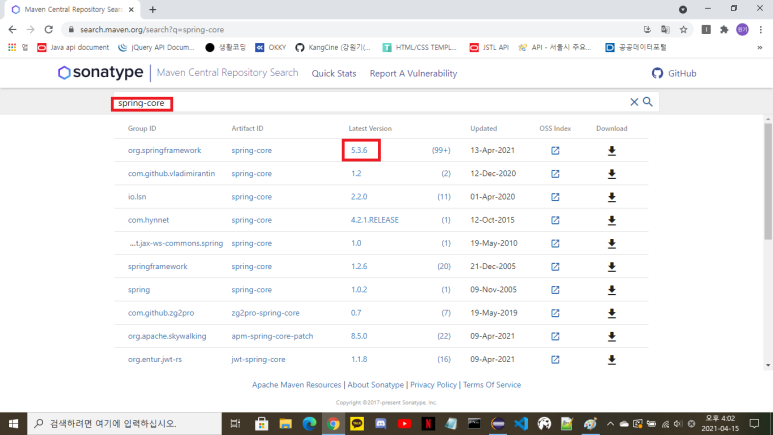Open Terms Of Service footer link
The width and height of the screenshot is (773, 435).
492,385
